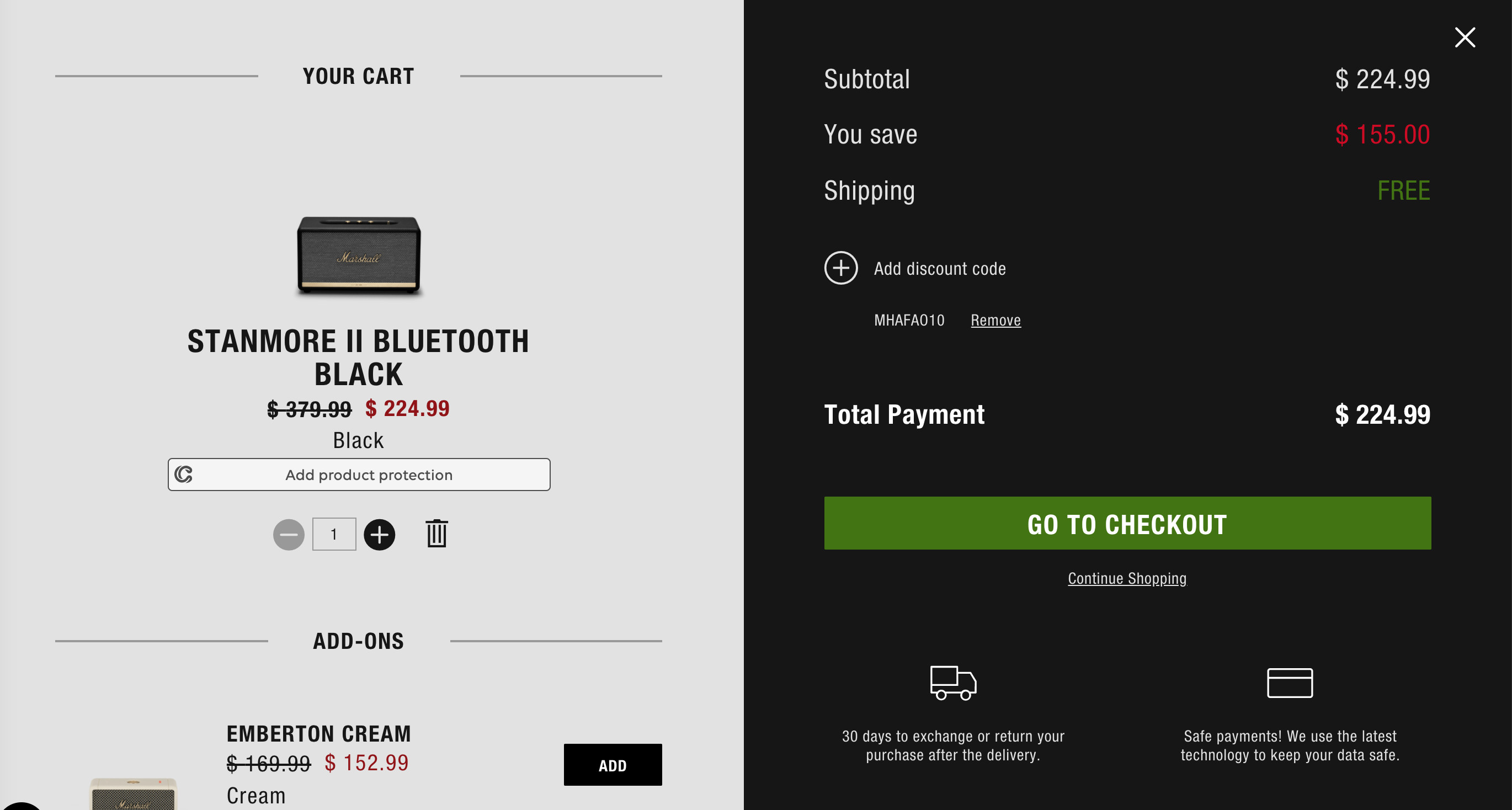Expand the Add discount code text
Viewport: 1512px width, 810px height.
pos(939,269)
